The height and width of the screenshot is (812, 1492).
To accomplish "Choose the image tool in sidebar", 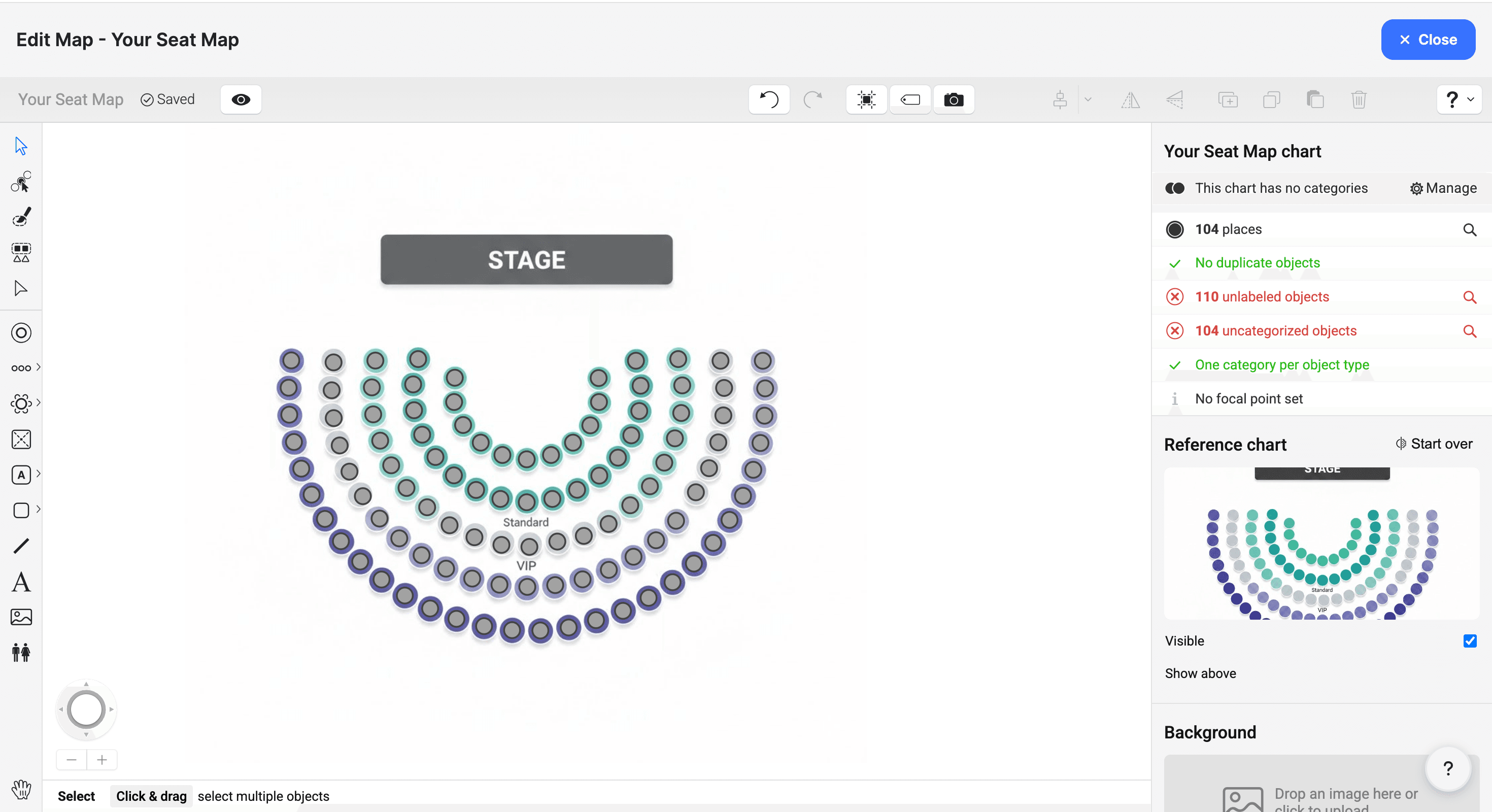I will 21,617.
